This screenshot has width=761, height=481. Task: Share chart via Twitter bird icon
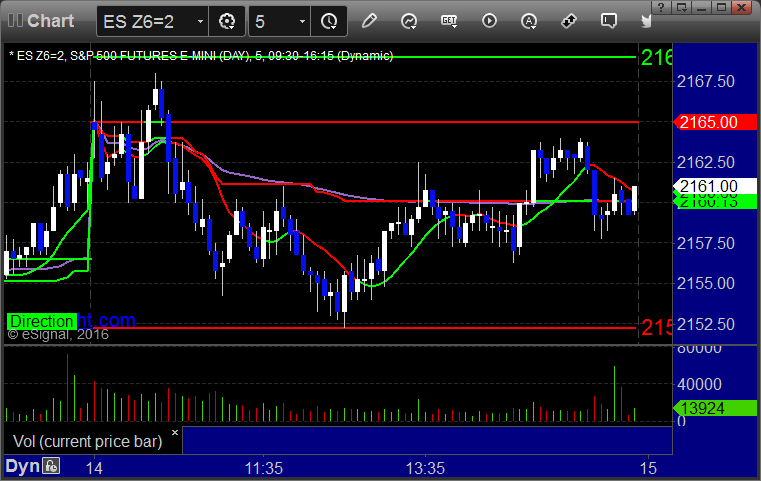coord(646,21)
